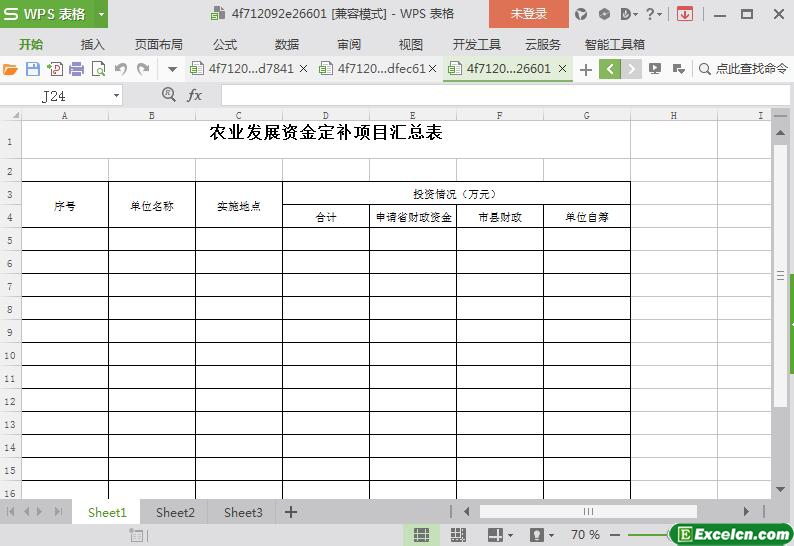Add a new sheet with plus button
The image size is (794, 546).
click(291, 512)
